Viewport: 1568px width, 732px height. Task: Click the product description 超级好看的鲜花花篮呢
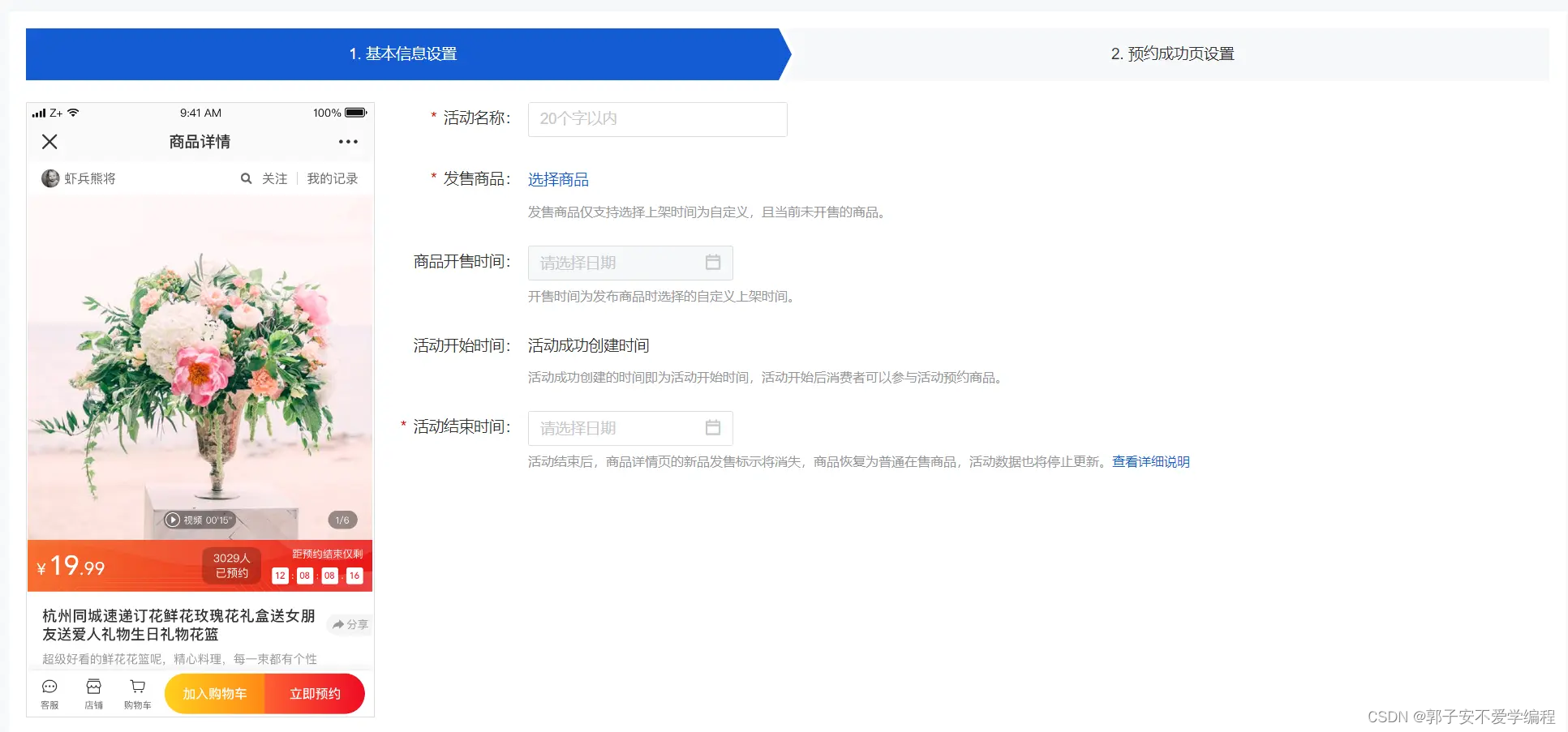coord(179,659)
